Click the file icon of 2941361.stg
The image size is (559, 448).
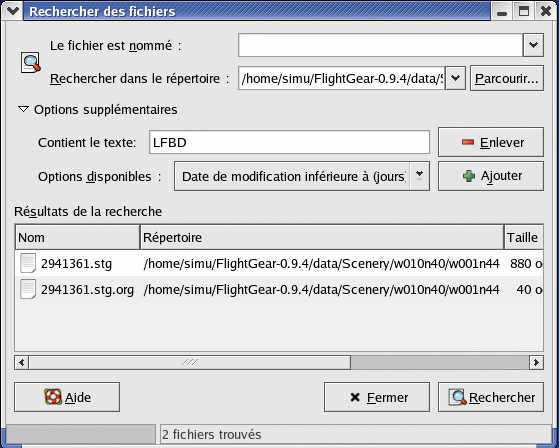(28, 263)
